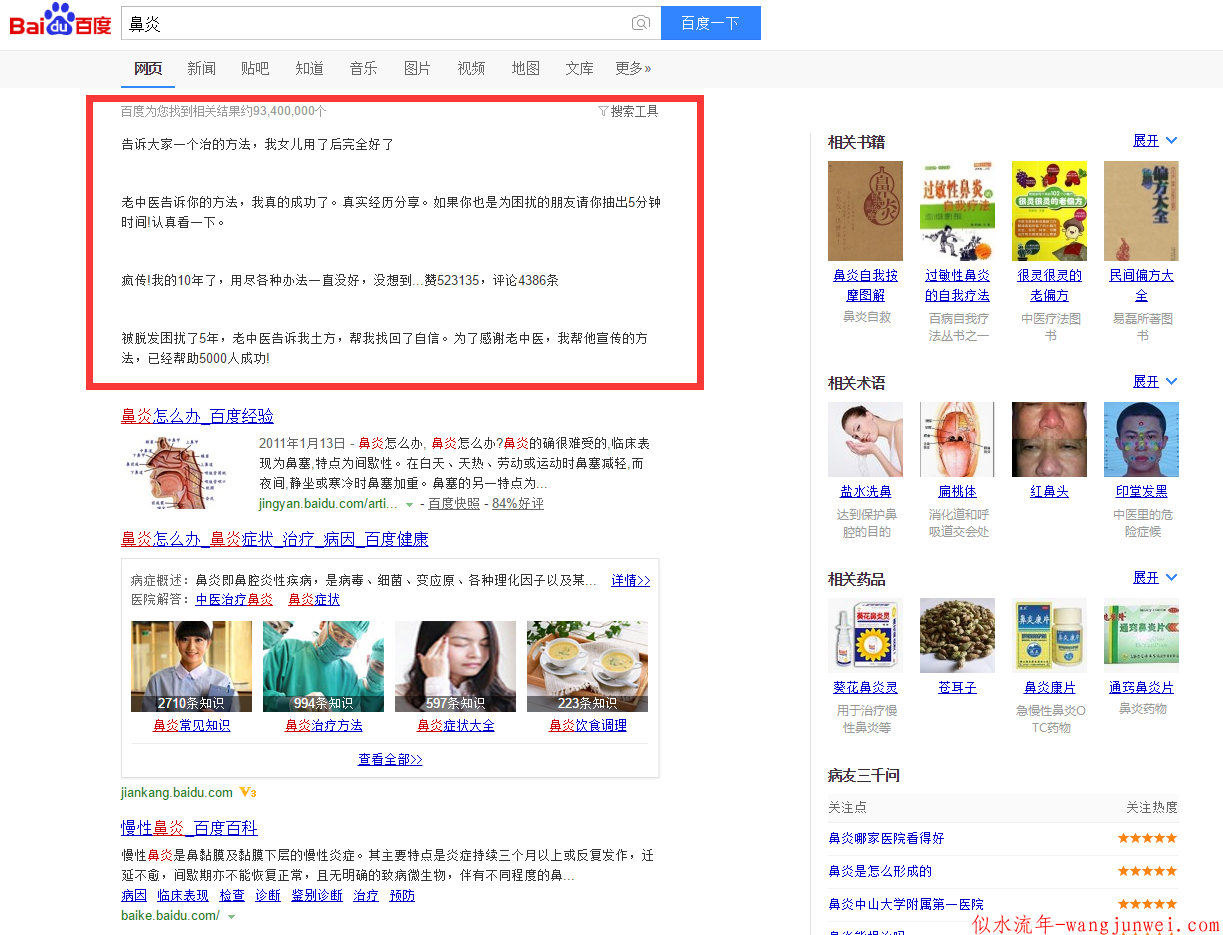Screen dimensions: 1223x935
Task: Click the 详情>> link
Action: pyautogui.click(x=631, y=580)
